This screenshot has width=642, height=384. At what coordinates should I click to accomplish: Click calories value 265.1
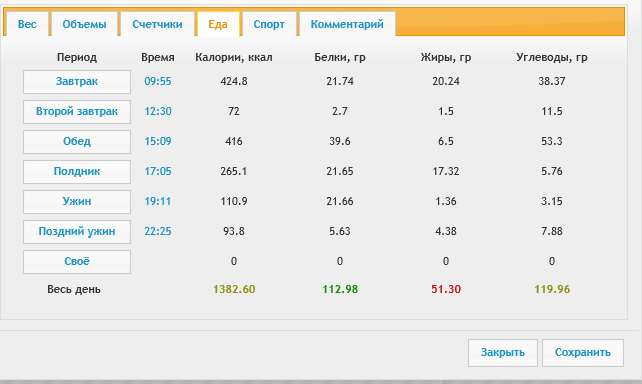click(234, 171)
